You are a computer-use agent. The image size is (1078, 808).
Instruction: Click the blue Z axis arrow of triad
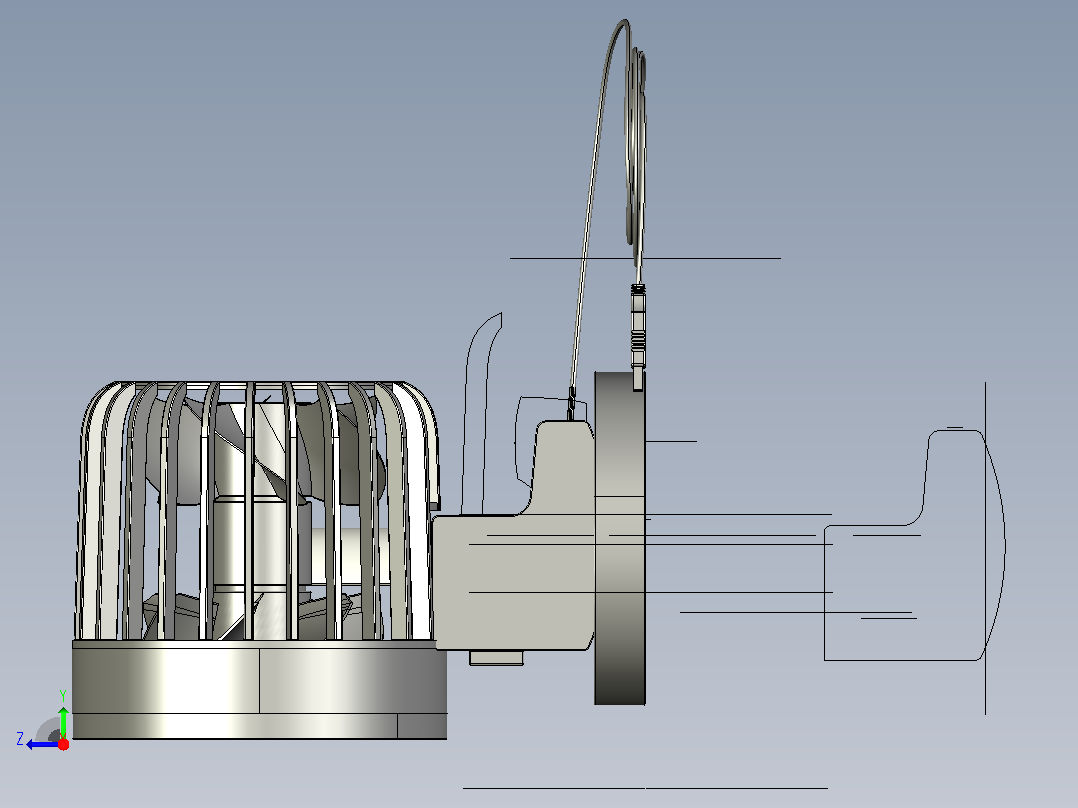(x=43, y=744)
